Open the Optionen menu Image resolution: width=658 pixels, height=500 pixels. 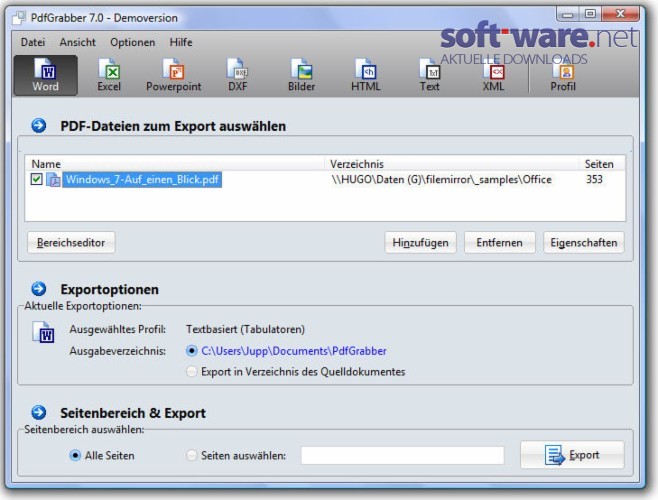[133, 42]
